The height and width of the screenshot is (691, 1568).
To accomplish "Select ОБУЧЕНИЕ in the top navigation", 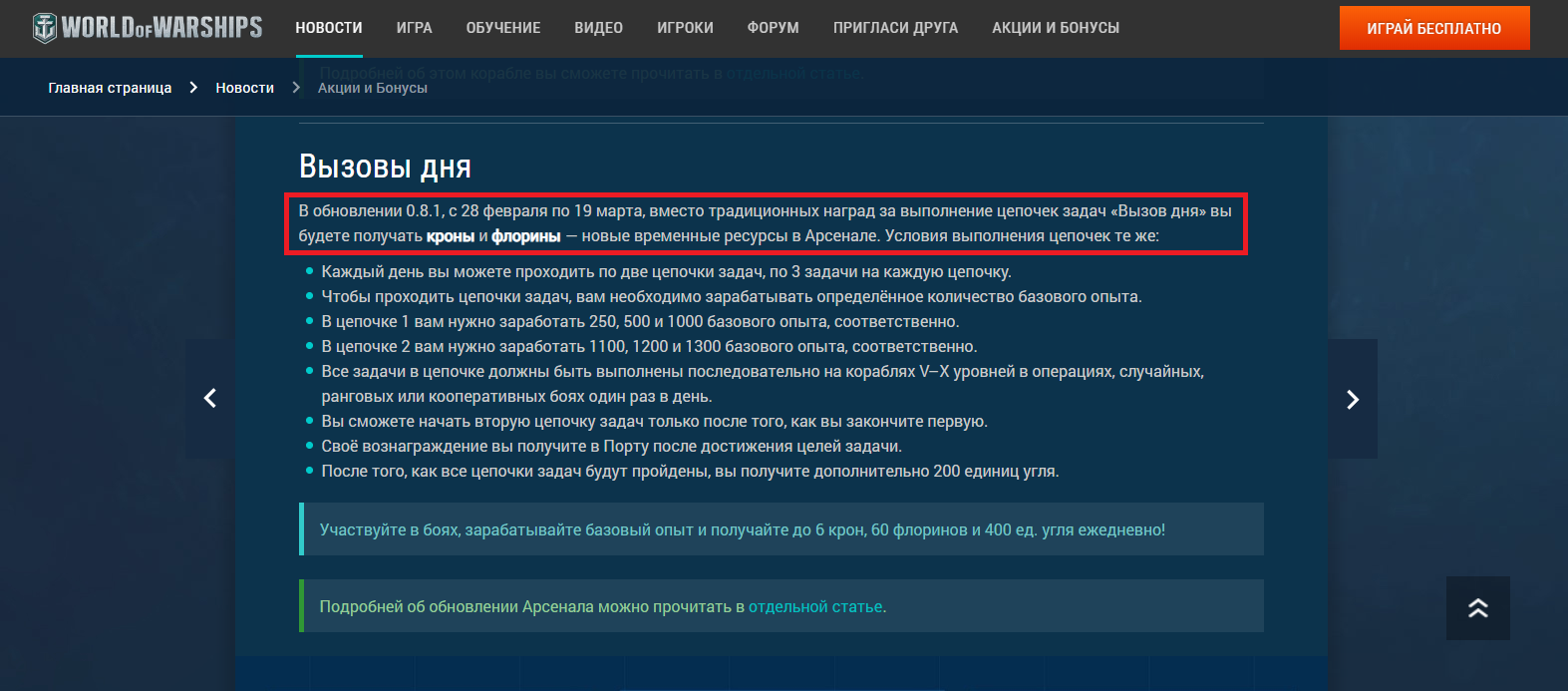I will pos(503,28).
